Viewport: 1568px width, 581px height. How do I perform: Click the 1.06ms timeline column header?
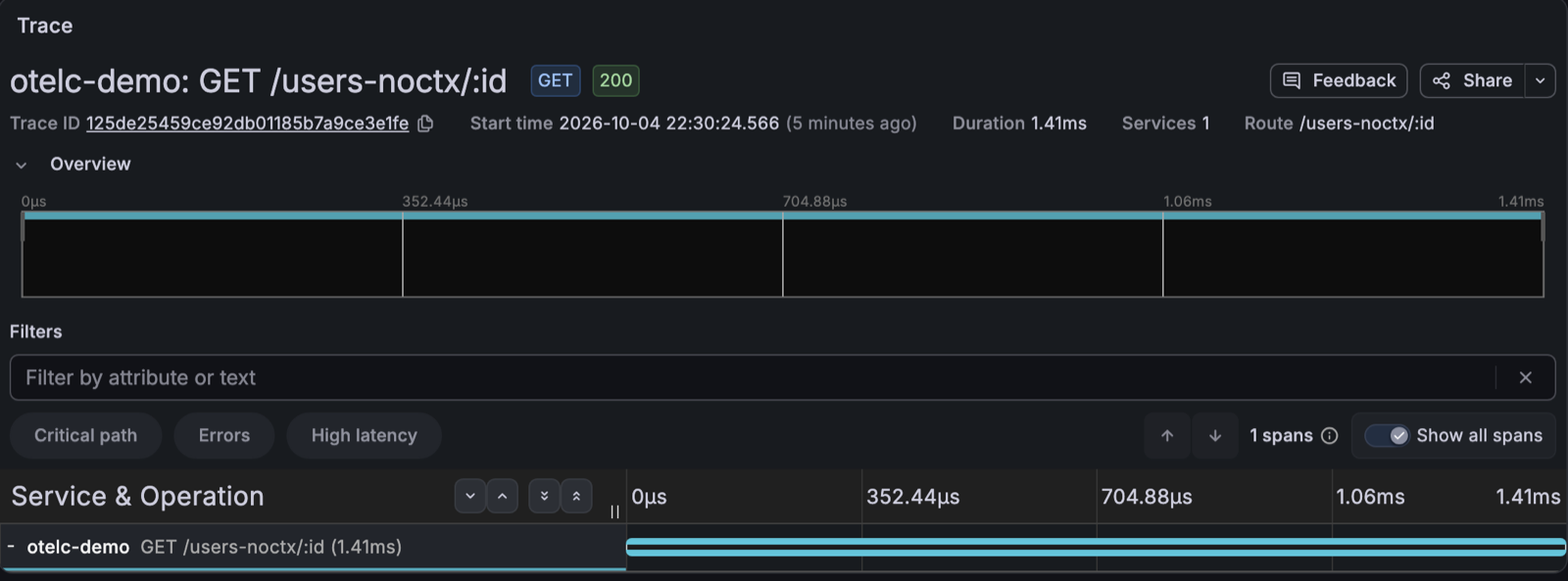[1370, 497]
